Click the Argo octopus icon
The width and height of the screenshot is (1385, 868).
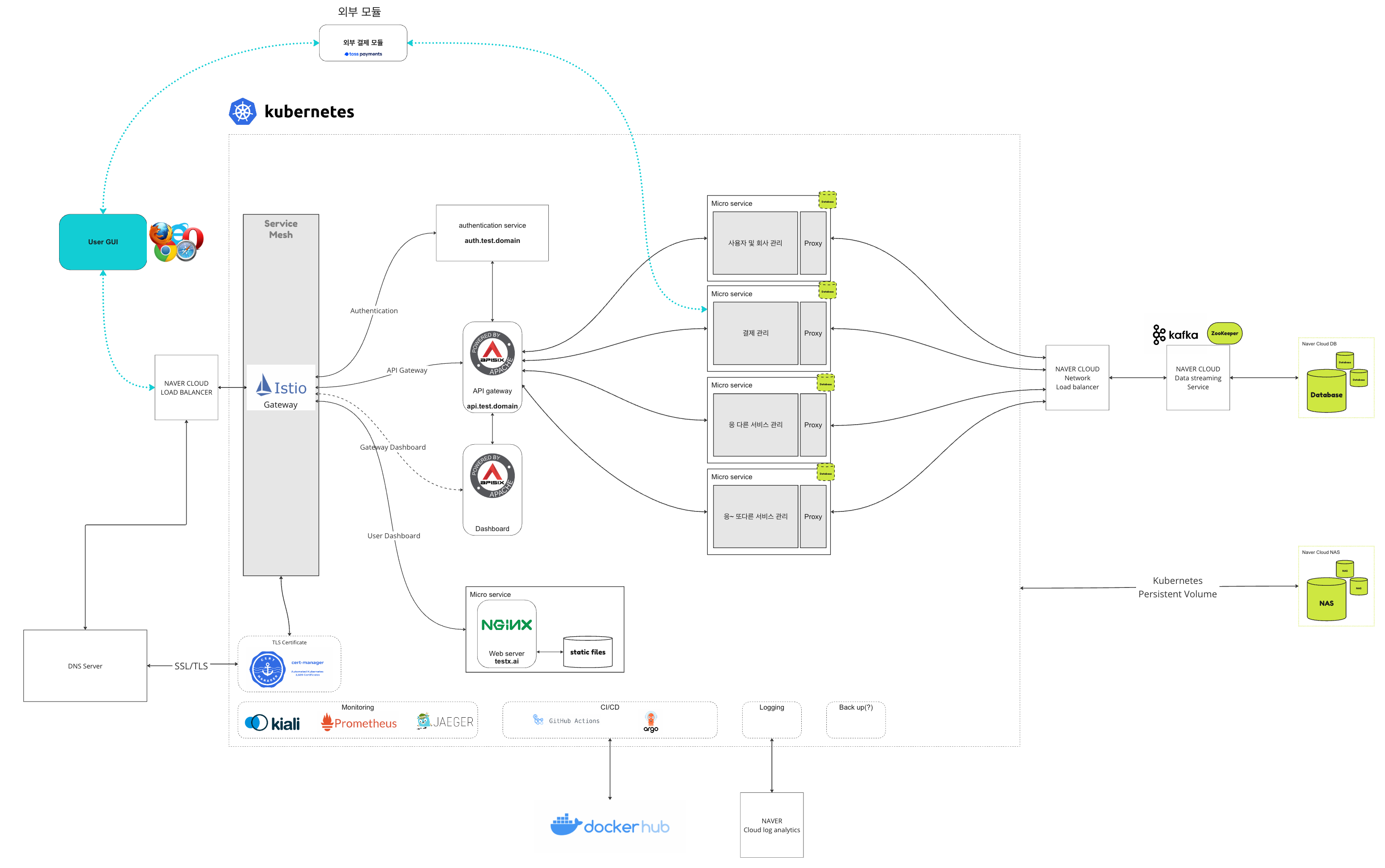650,719
